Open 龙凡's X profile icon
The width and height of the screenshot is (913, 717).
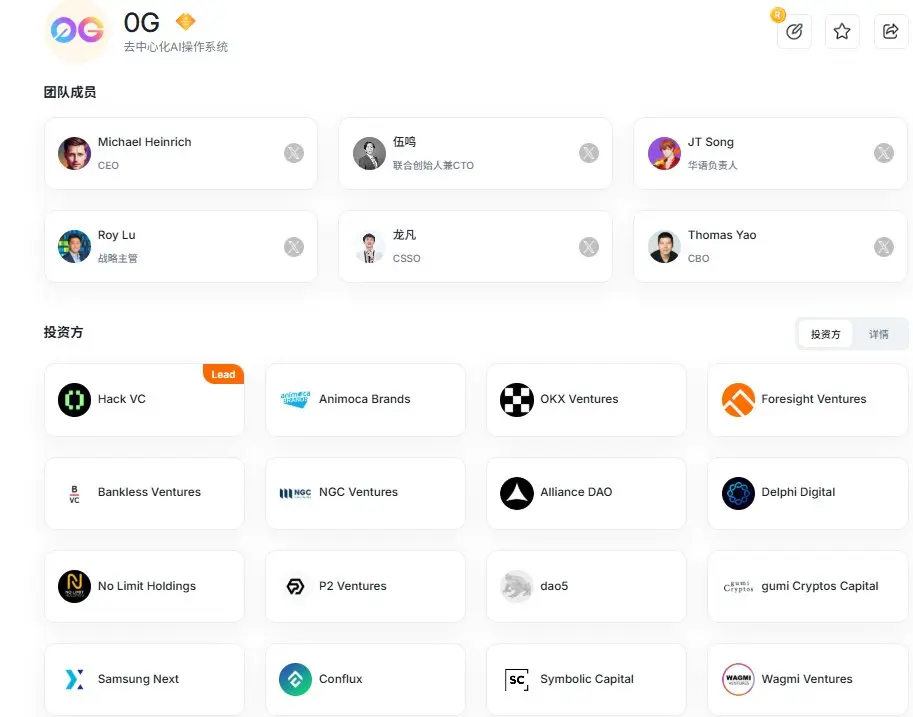coord(589,247)
